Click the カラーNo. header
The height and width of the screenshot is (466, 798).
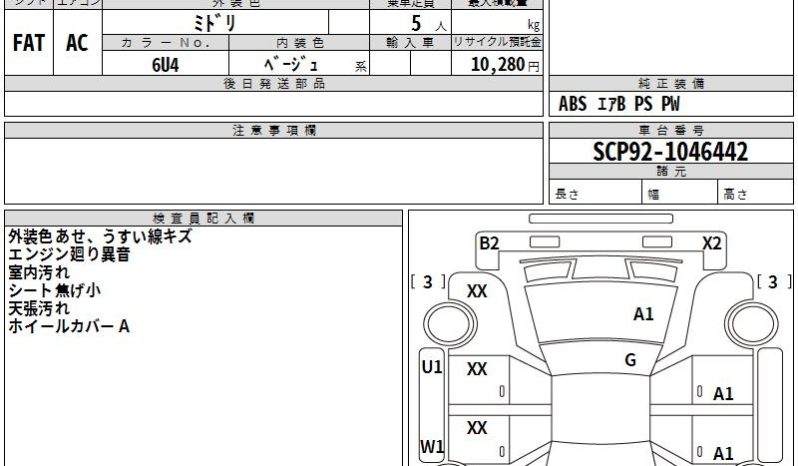click(165, 43)
